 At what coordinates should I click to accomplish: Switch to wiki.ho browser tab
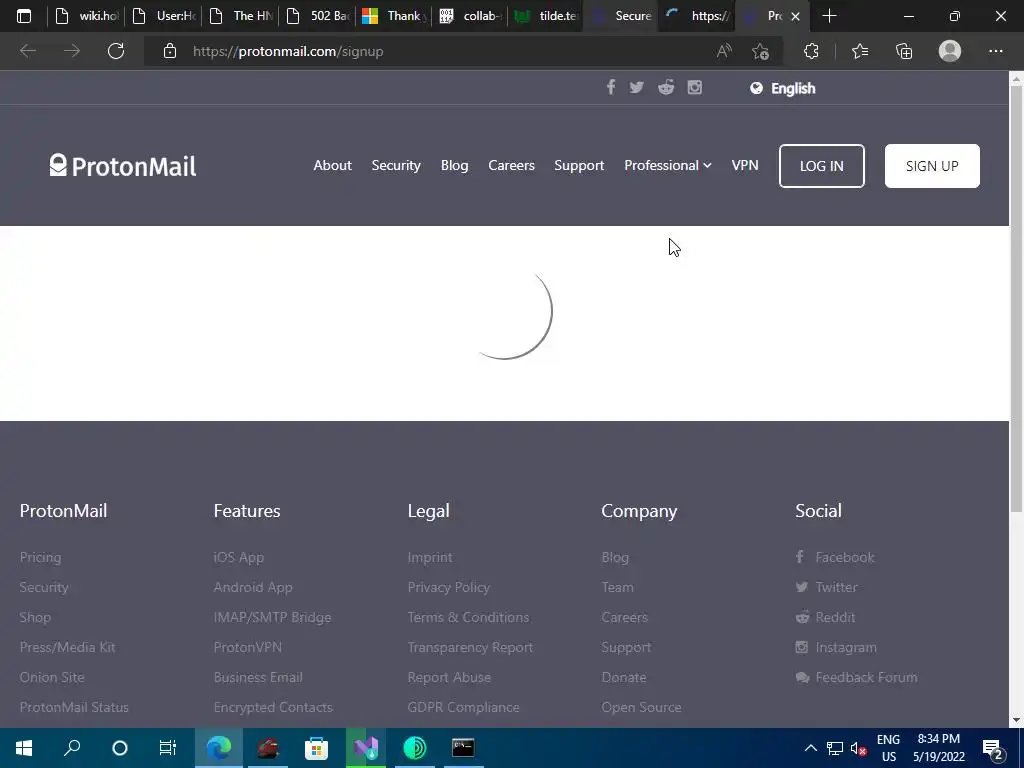(86, 16)
